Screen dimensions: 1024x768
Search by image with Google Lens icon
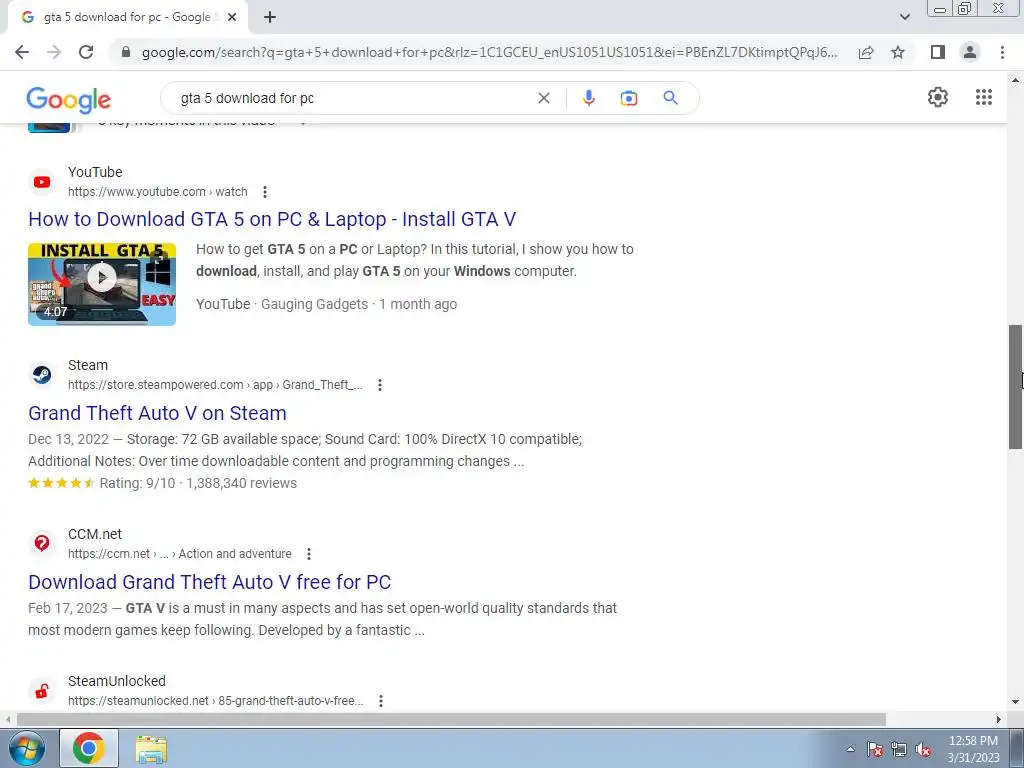tap(629, 98)
